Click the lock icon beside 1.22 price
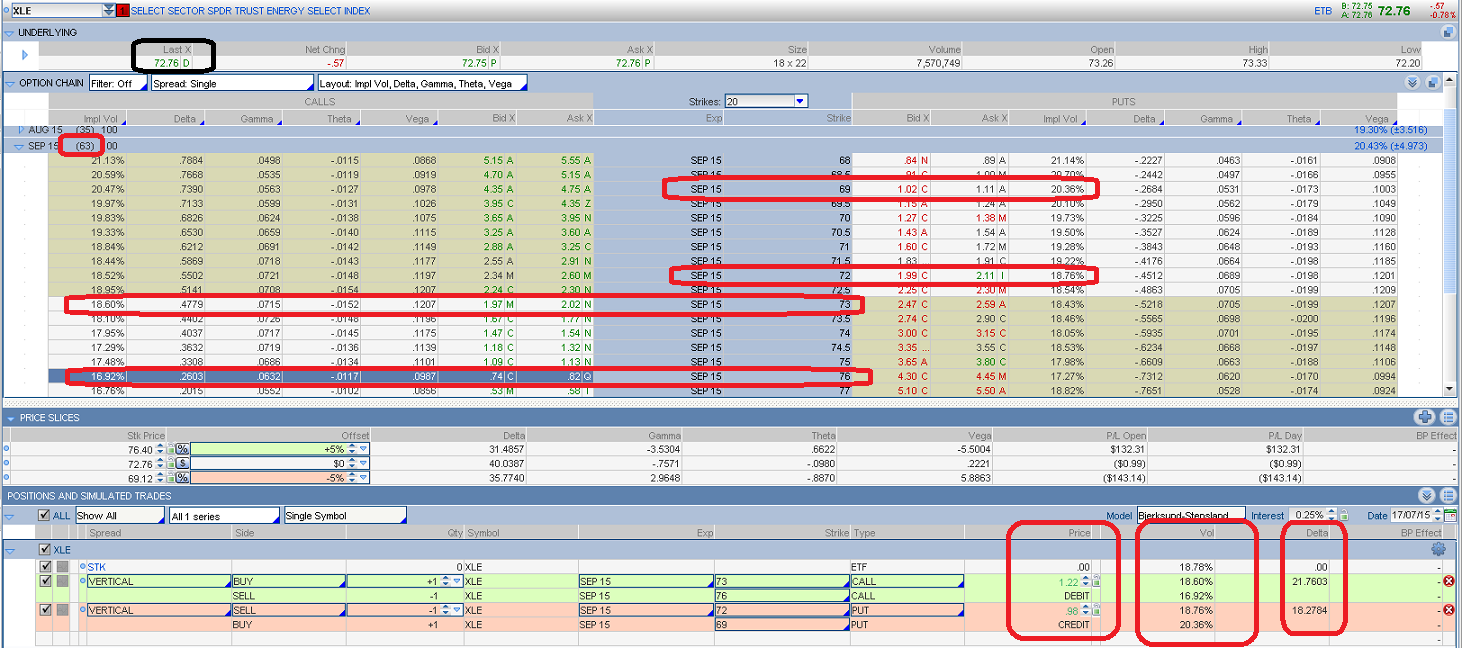This screenshot has height=648, width=1462. click(x=1097, y=581)
